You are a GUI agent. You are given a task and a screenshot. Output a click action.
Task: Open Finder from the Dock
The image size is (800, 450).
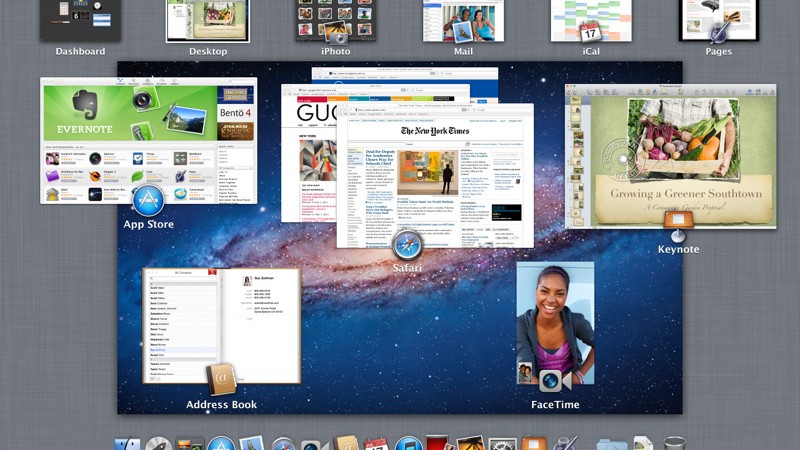pyautogui.click(x=128, y=444)
